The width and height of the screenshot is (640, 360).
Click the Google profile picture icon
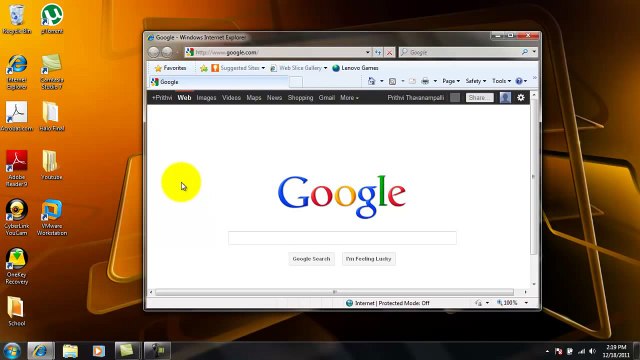pos(505,98)
